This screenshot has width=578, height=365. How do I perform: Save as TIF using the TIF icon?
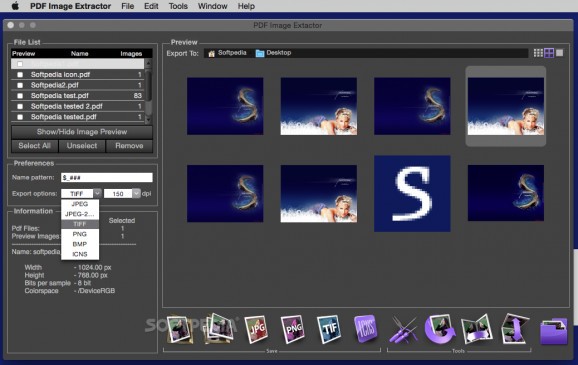click(x=329, y=329)
